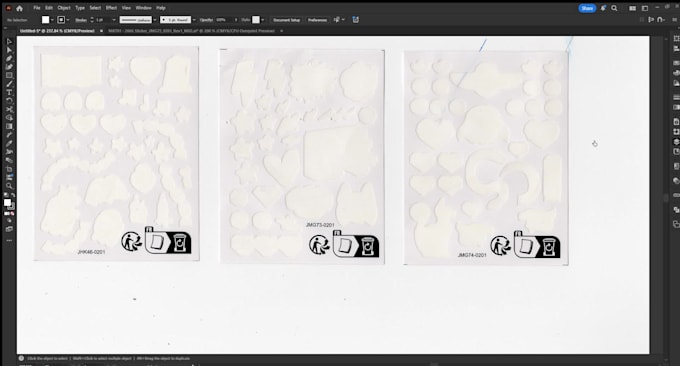Click the Change Screen Mode icon

click(9, 229)
